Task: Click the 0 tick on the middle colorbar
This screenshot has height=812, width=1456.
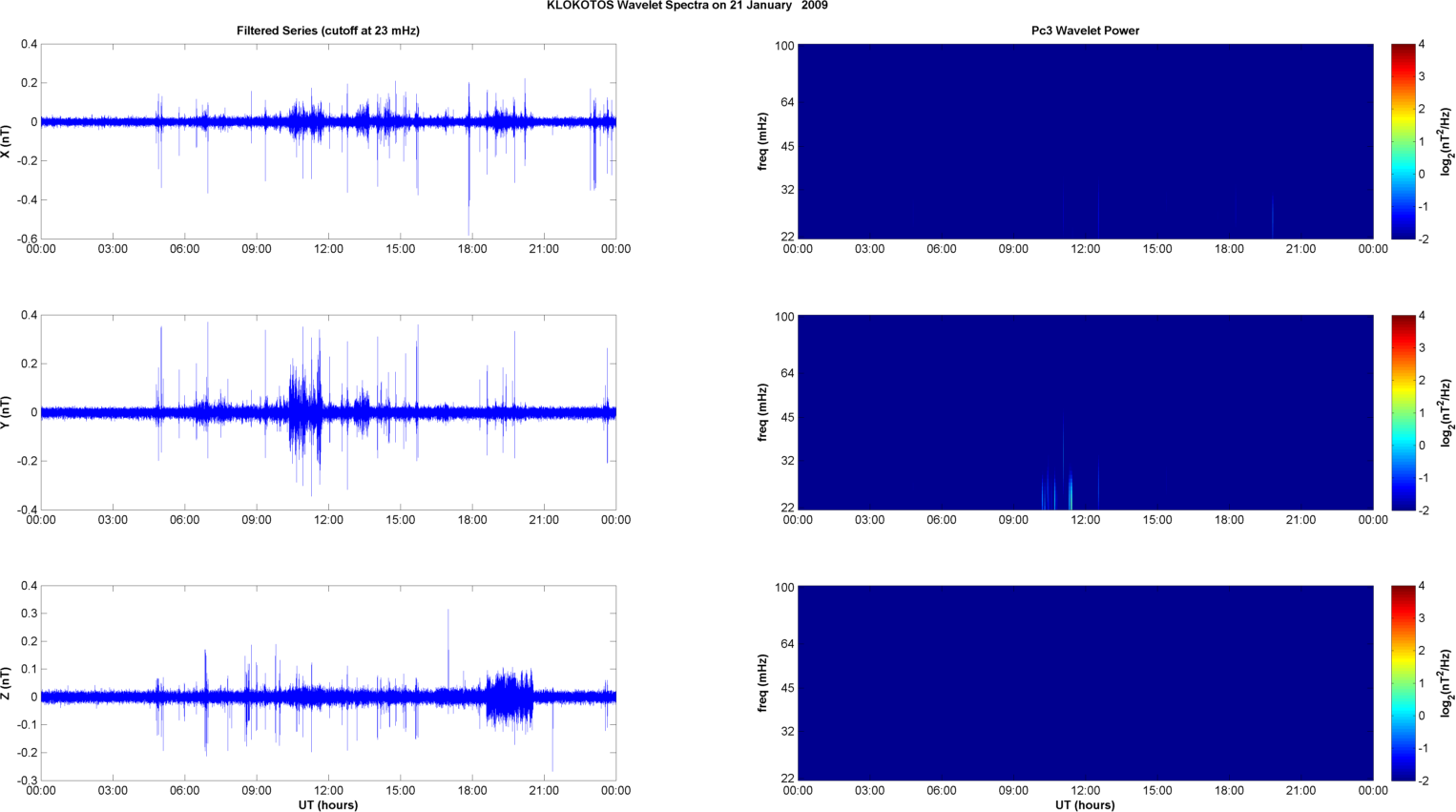Action: coord(1422,445)
